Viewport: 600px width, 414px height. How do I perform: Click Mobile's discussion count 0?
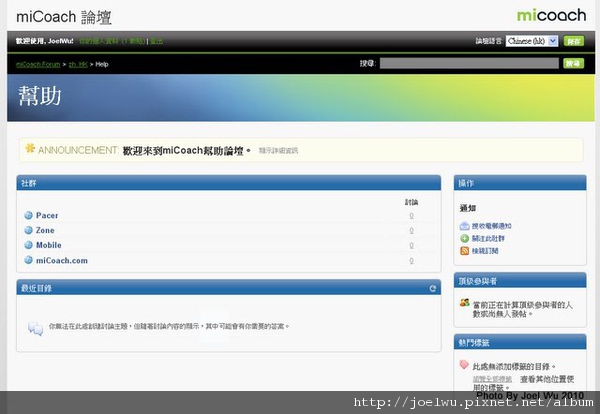411,245
